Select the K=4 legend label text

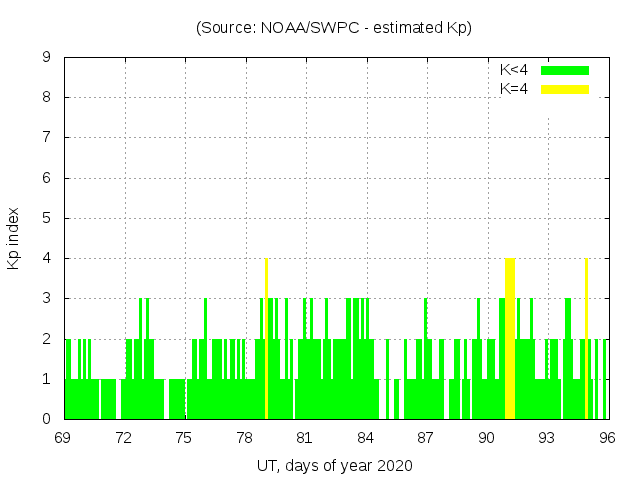point(514,89)
